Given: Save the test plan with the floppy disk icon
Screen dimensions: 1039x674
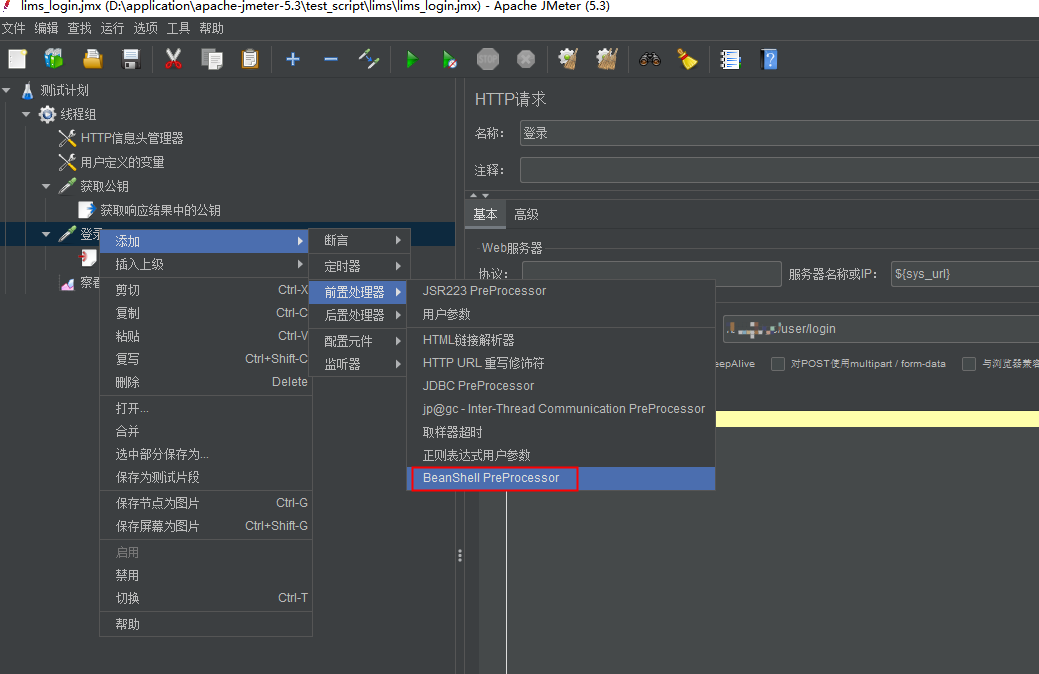Looking at the screenshot, I should pos(131,59).
